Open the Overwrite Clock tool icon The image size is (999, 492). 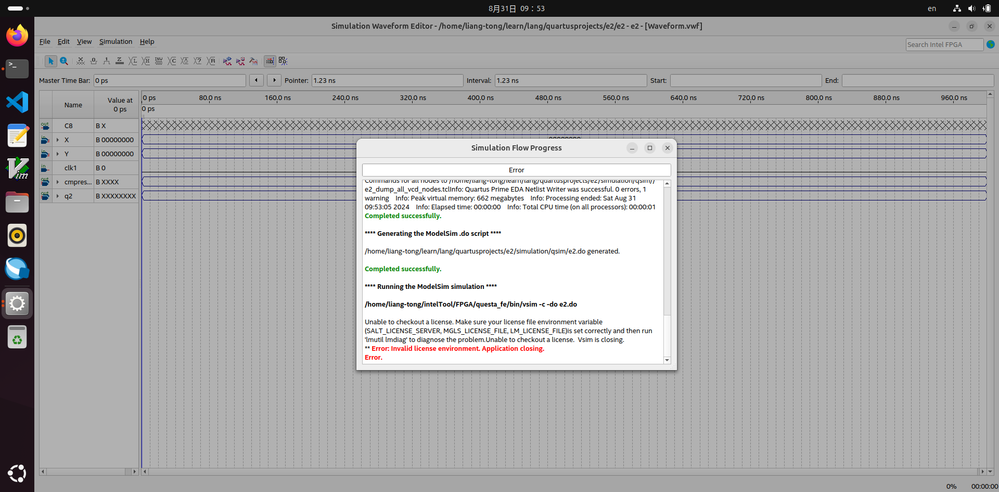[x=185, y=61]
